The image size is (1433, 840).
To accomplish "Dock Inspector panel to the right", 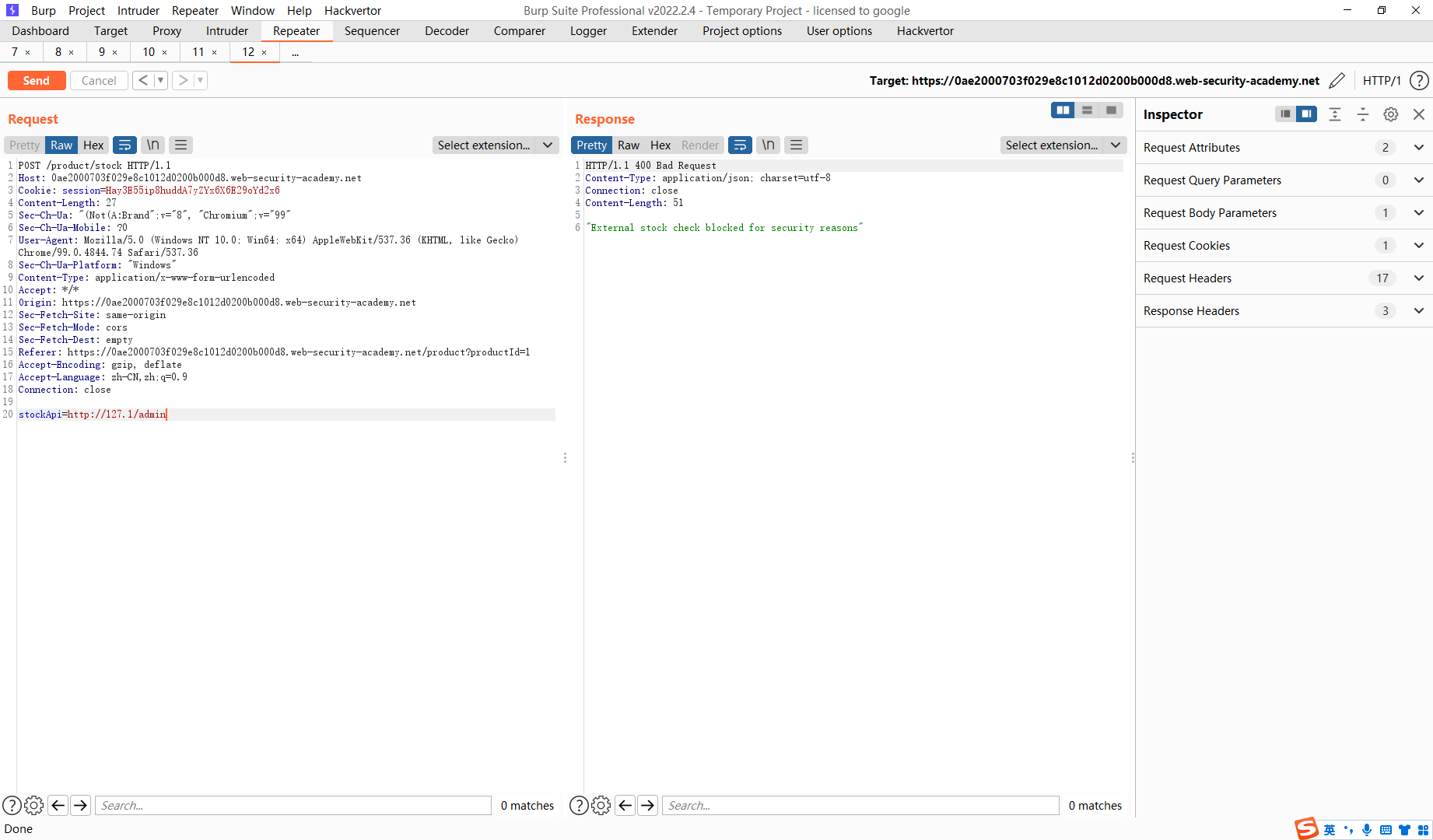I will click(1306, 114).
